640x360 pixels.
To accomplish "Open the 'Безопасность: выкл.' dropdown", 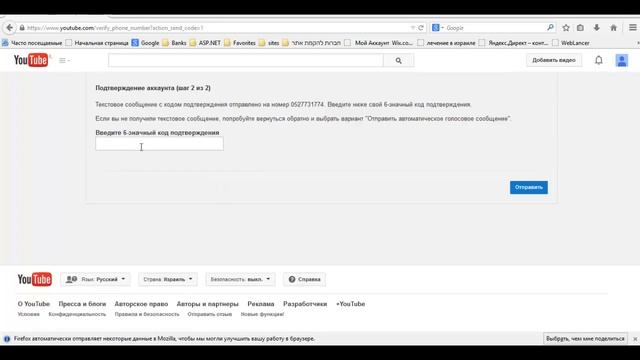I will click(x=240, y=279).
